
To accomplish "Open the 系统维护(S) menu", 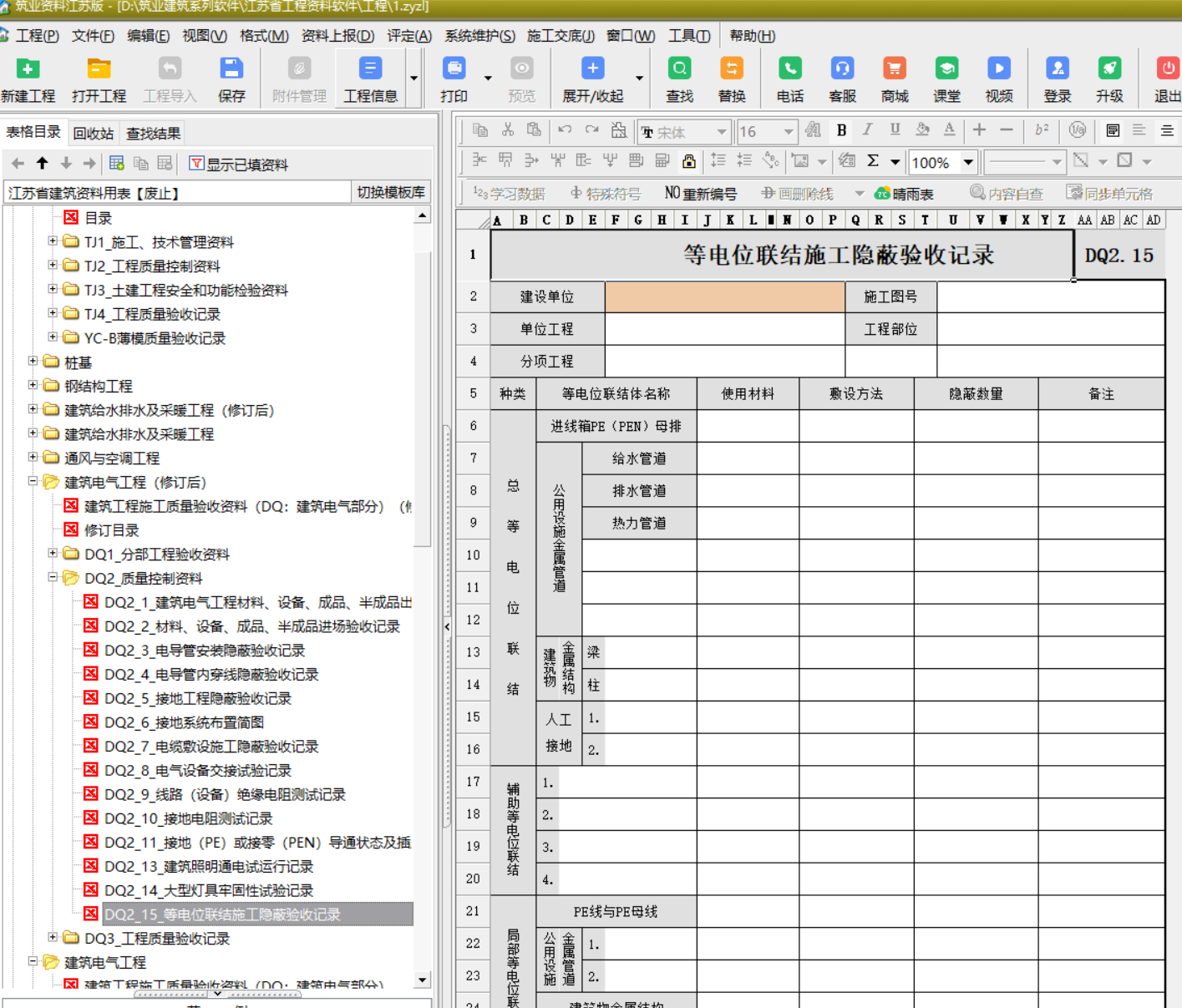I will click(479, 36).
